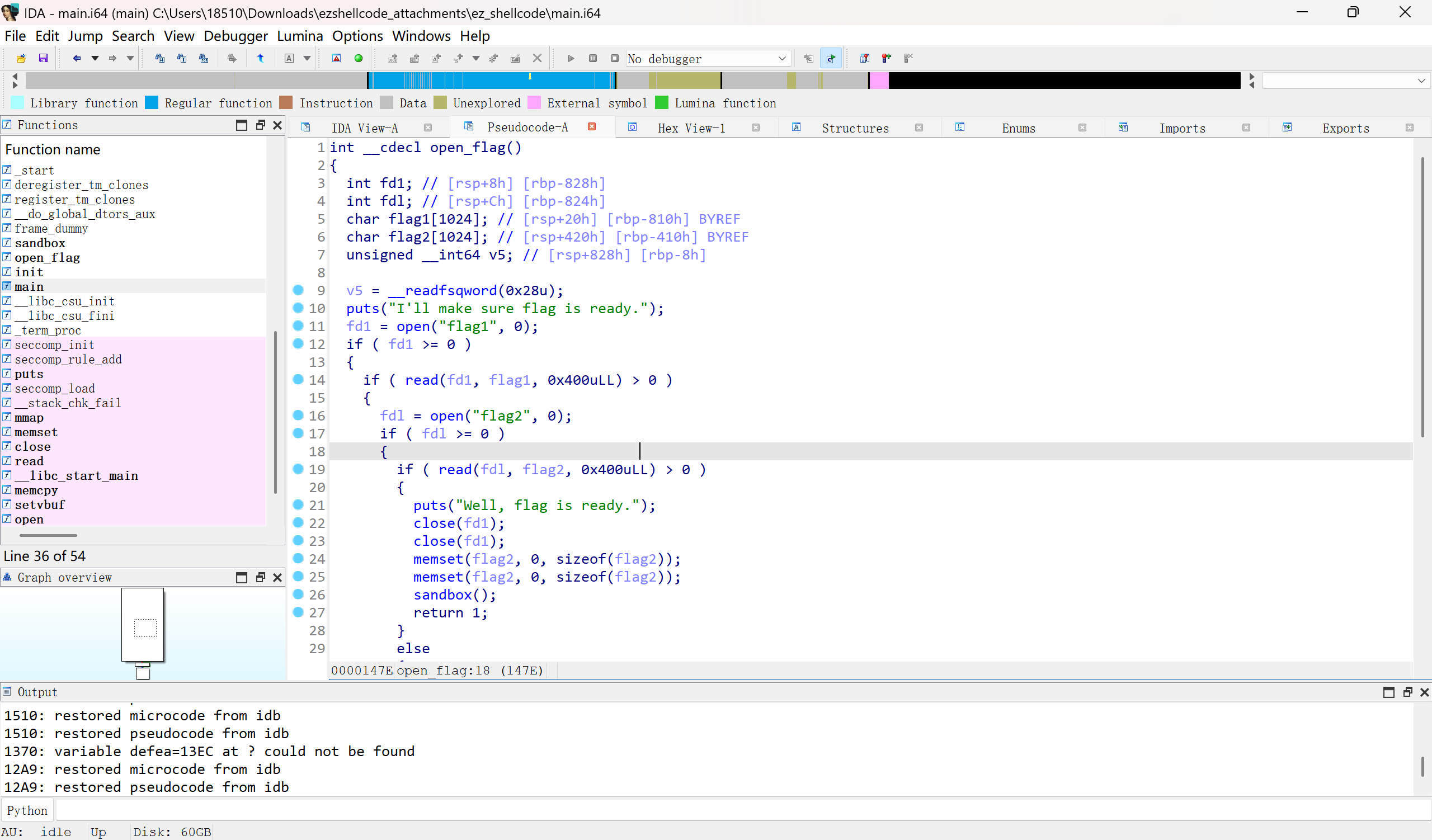The width and height of the screenshot is (1432, 840).
Task: Click the letter A text view icon
Action: point(289,58)
